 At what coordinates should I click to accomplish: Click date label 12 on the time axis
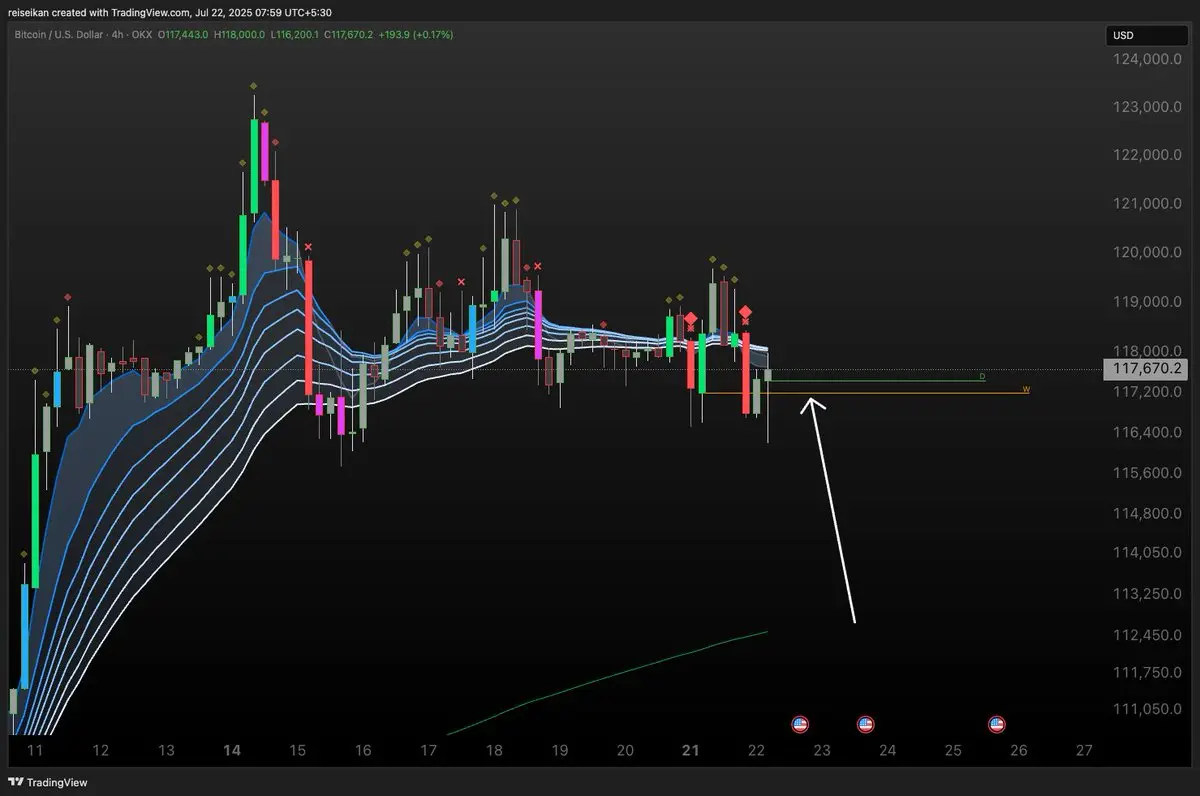click(100, 750)
